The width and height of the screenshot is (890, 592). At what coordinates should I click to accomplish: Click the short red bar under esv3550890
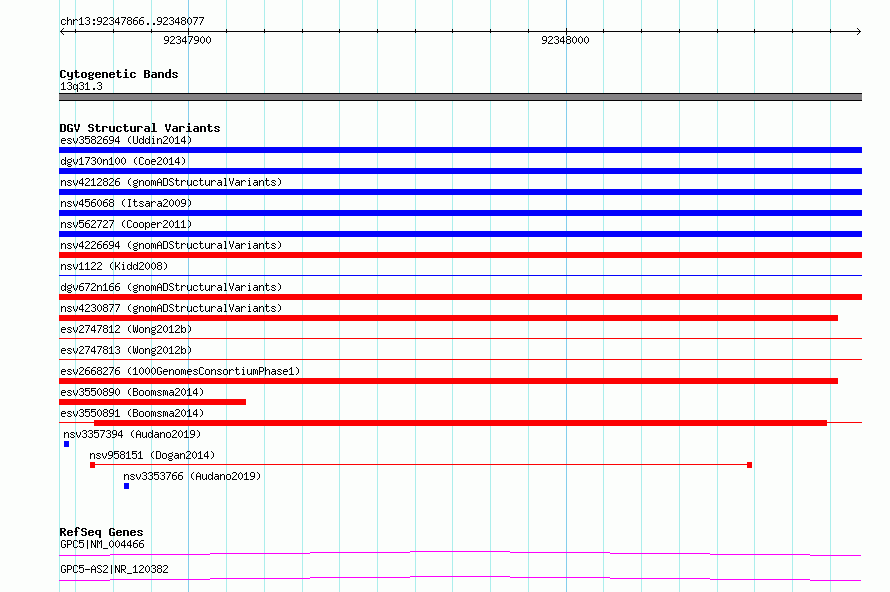153,402
